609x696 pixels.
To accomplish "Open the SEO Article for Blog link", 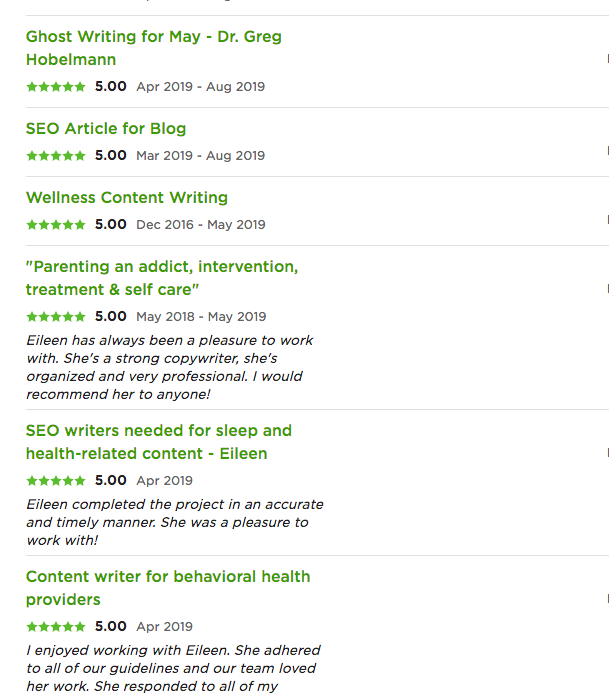I will pyautogui.click(x=106, y=129).
